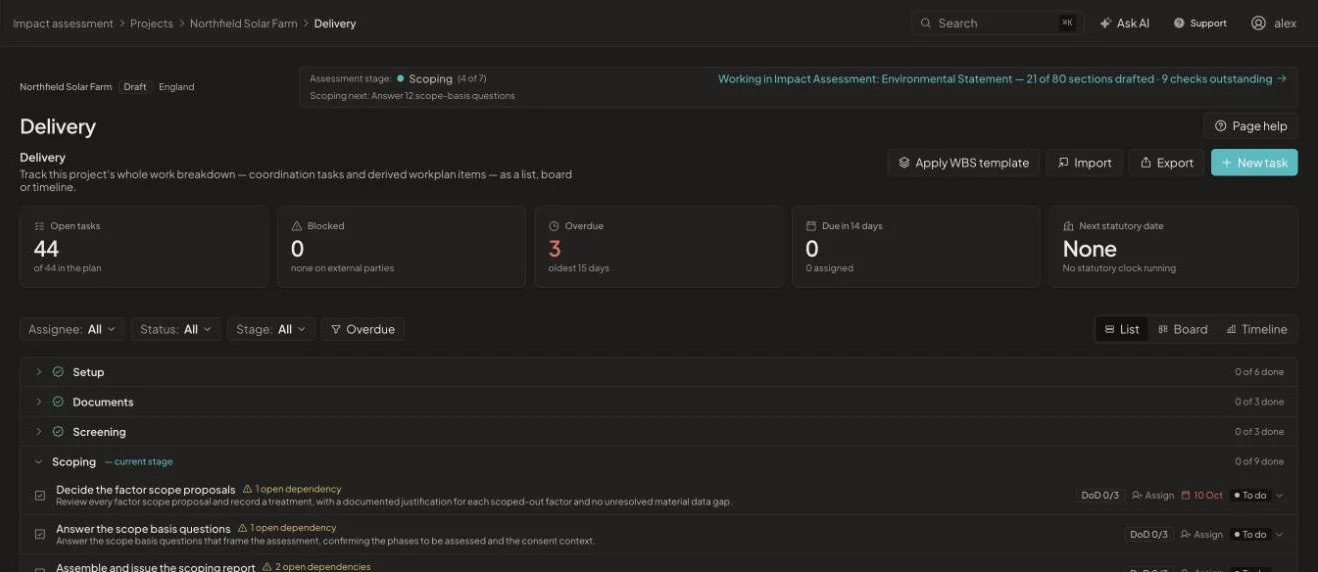Open the Working in Impact Assessment banner link
The width and height of the screenshot is (1318, 572).
[1002, 79]
